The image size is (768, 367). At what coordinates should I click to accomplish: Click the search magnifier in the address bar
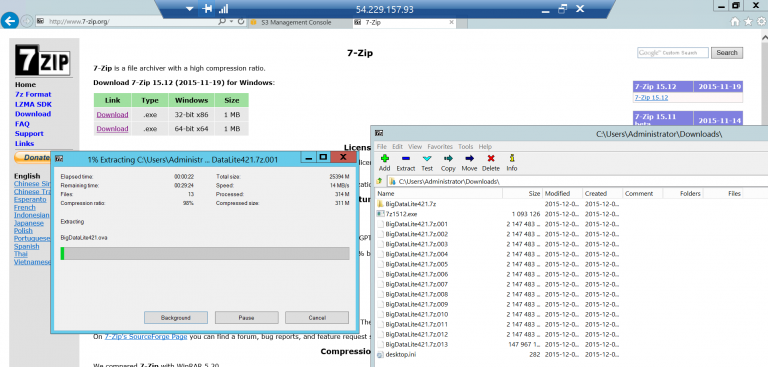pos(221,22)
